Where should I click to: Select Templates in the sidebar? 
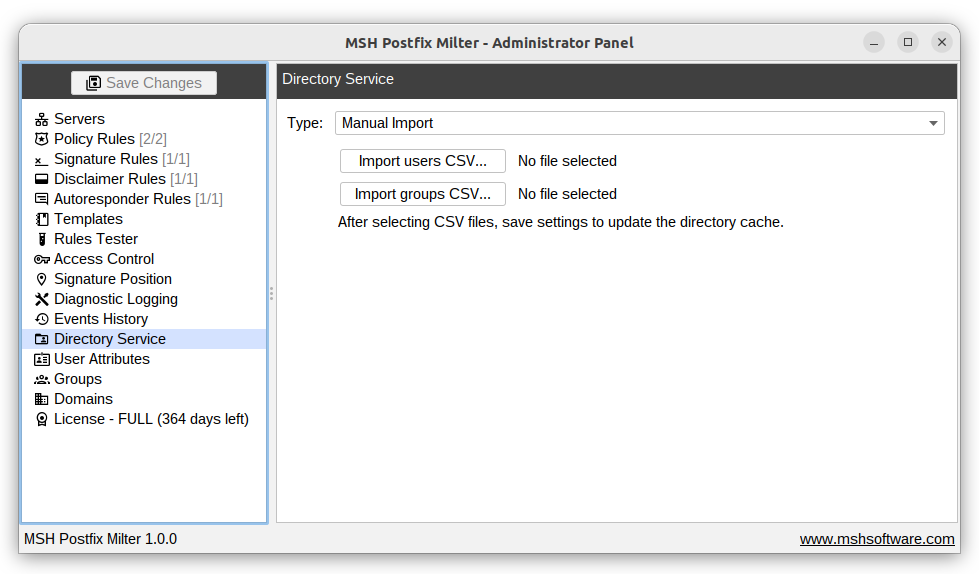pyautogui.click(x=88, y=219)
